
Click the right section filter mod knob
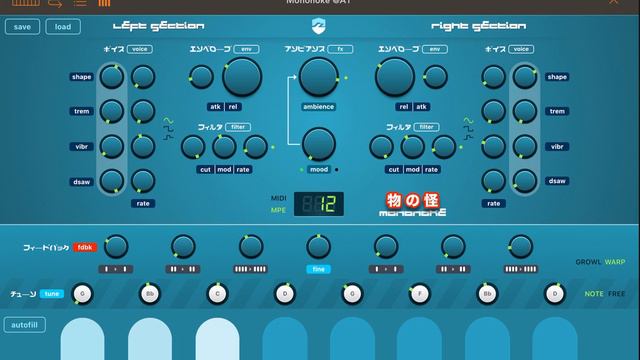(412, 147)
